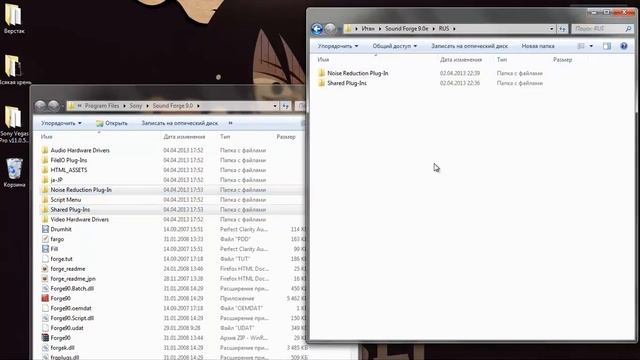Click Записать на оптический диск in RUS window
The height and width of the screenshot is (360, 640).
(x=469, y=46)
